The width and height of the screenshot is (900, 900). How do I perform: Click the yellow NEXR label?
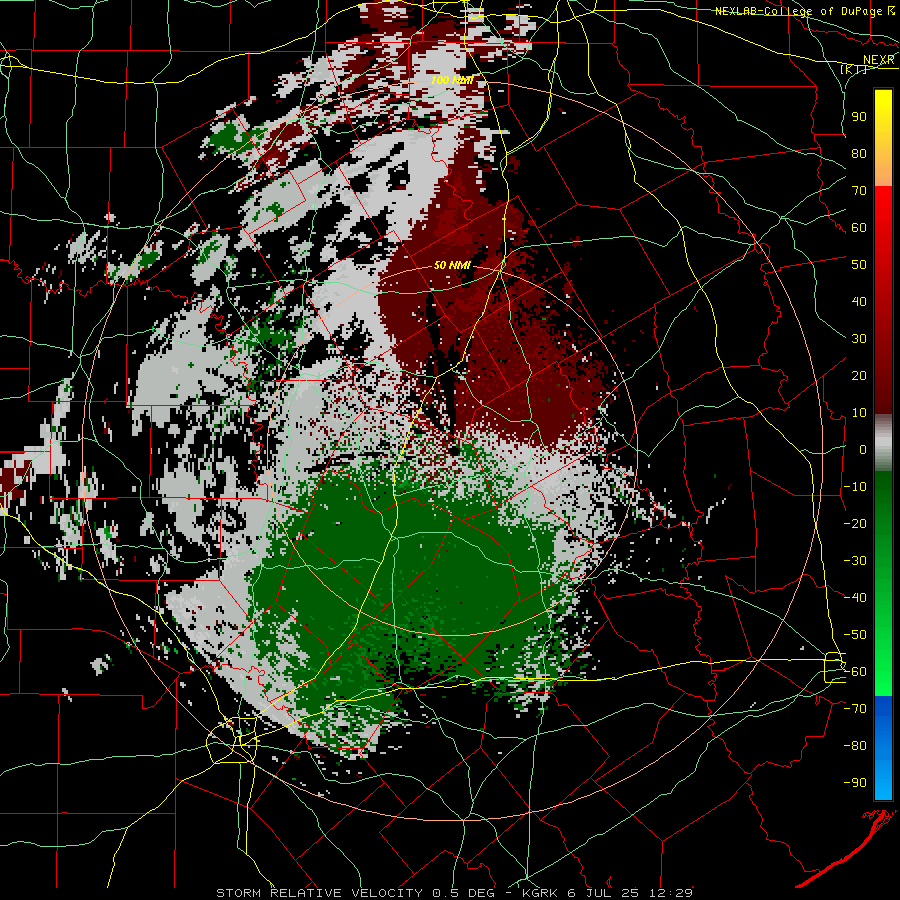click(879, 60)
